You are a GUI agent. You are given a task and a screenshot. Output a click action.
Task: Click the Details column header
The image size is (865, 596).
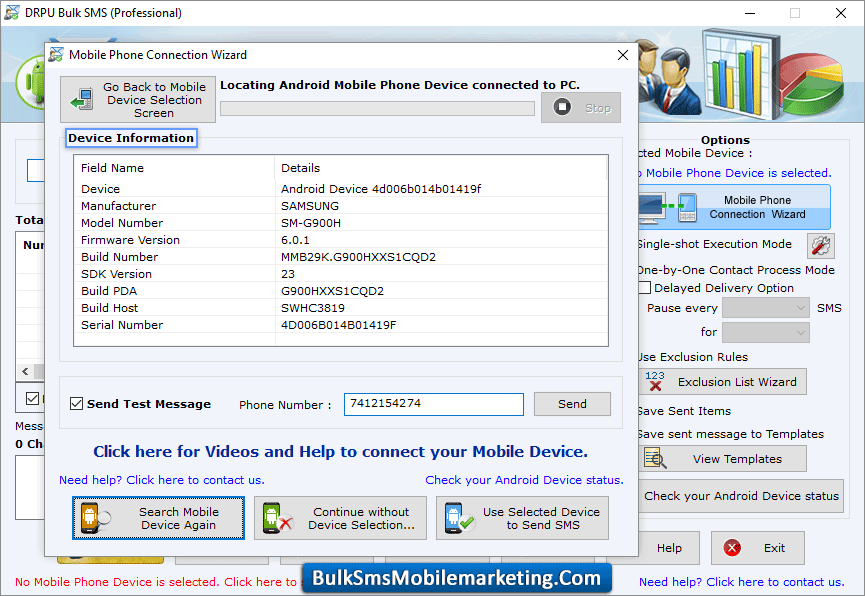coord(300,168)
